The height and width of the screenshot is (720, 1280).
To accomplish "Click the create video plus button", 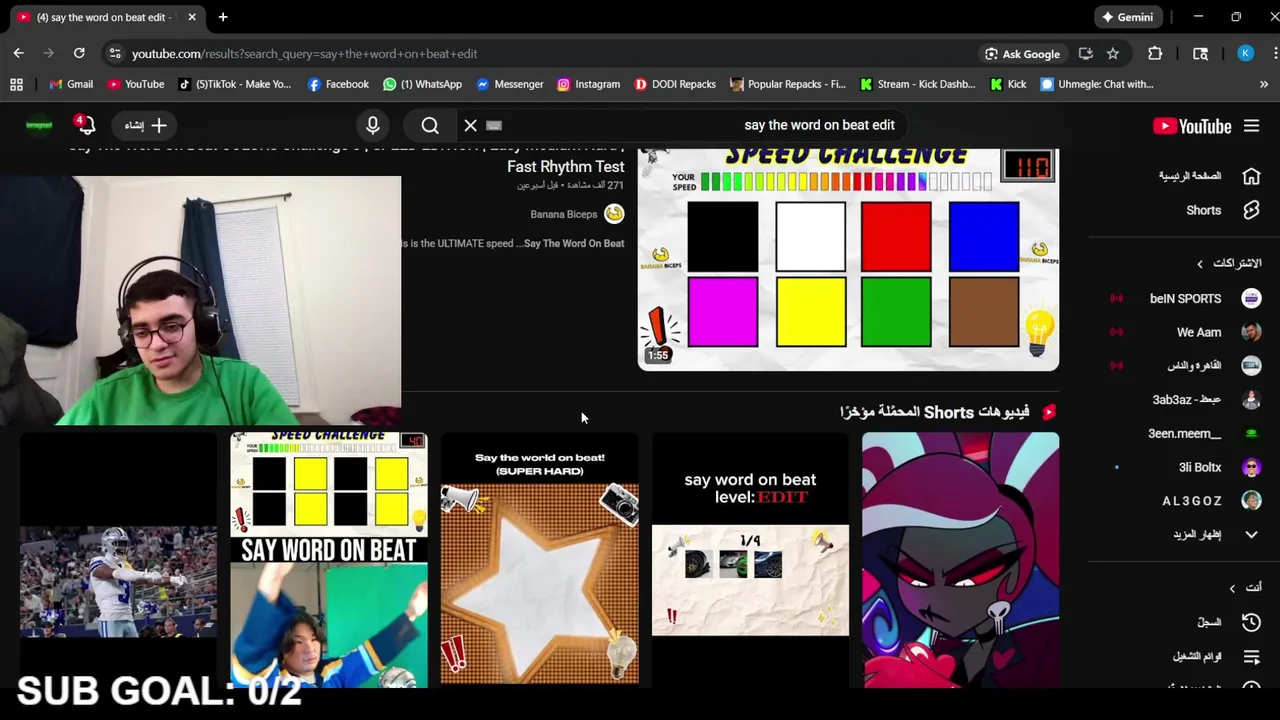I will coord(146,125).
